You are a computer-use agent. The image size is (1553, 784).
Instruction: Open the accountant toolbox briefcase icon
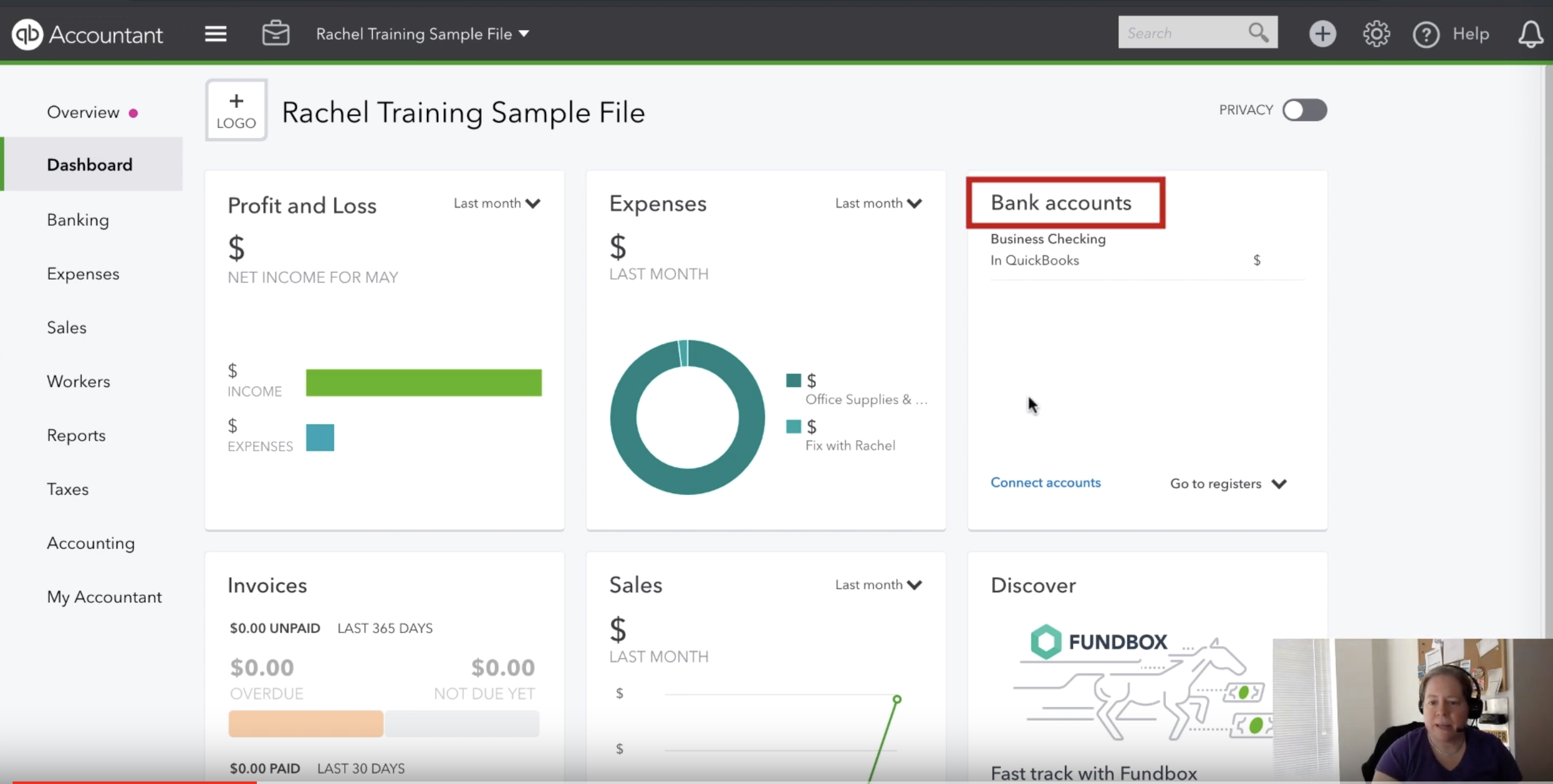[x=276, y=33]
